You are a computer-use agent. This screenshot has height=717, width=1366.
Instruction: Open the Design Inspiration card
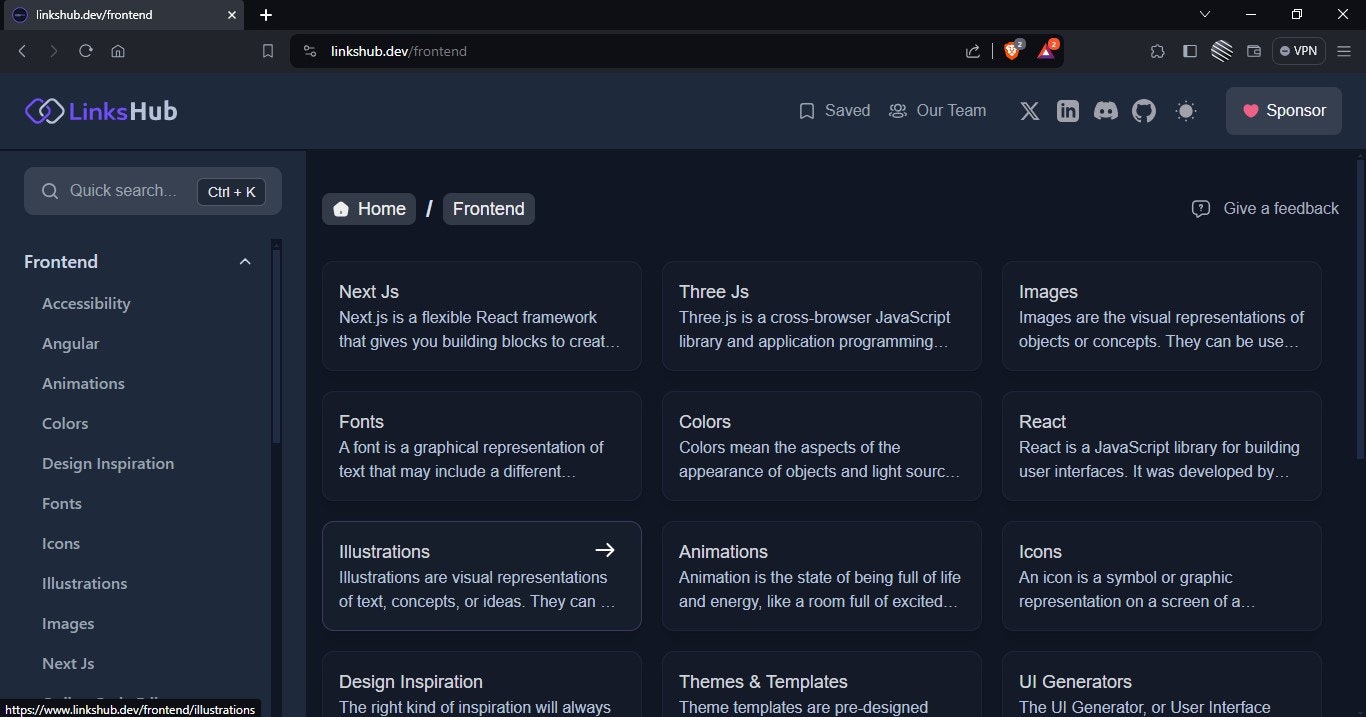(x=482, y=685)
